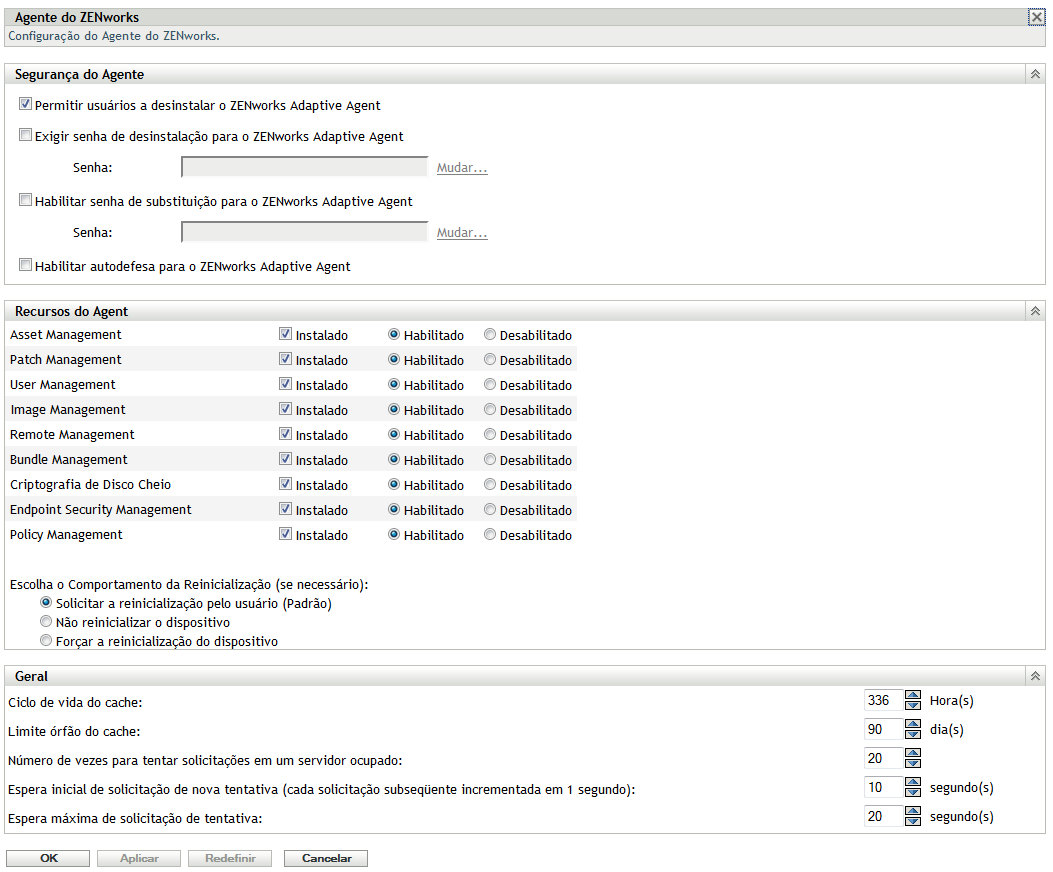
Task: Click the Cancelar button
Action: [326, 858]
